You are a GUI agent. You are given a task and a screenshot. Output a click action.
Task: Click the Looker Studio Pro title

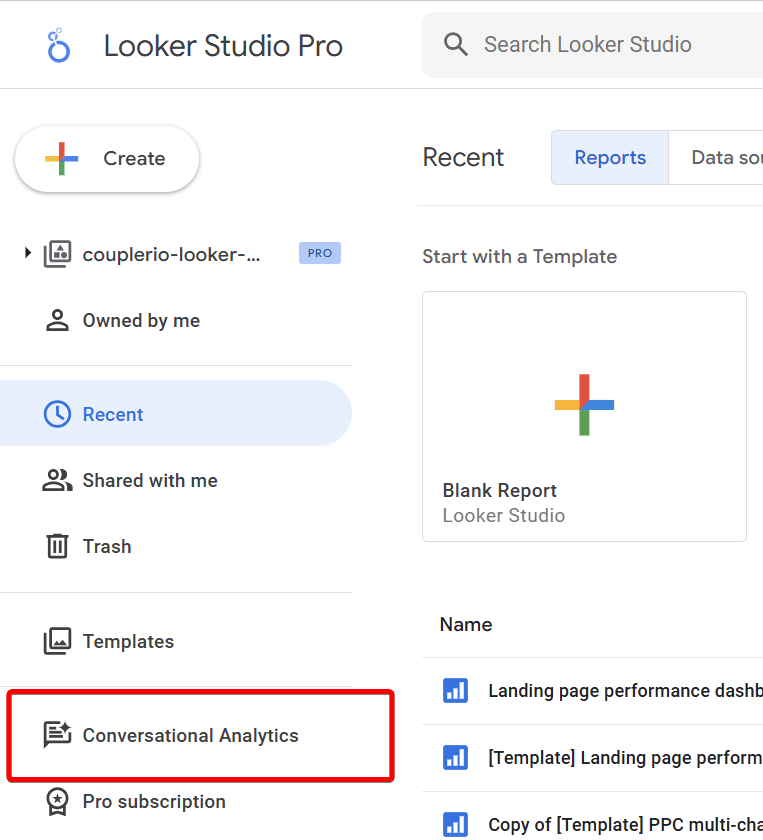tap(223, 46)
